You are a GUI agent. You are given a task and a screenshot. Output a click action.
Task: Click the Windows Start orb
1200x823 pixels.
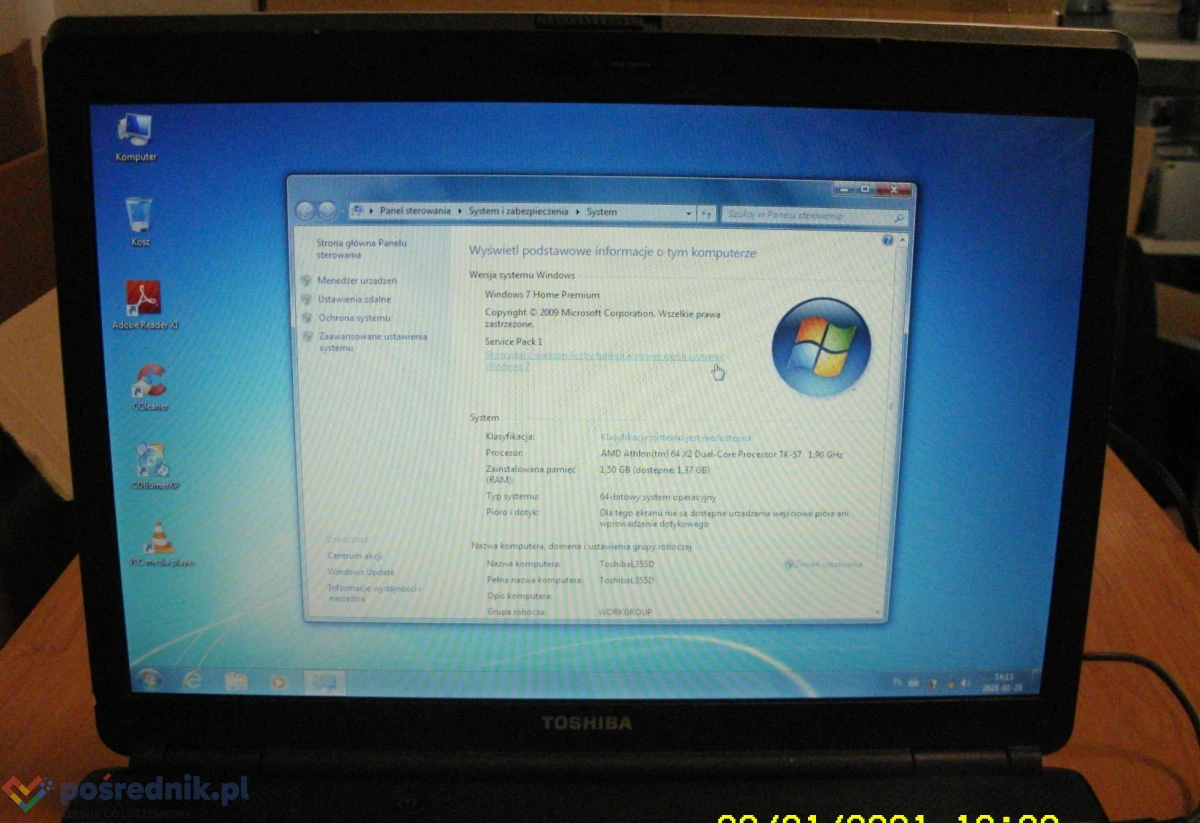[x=149, y=680]
